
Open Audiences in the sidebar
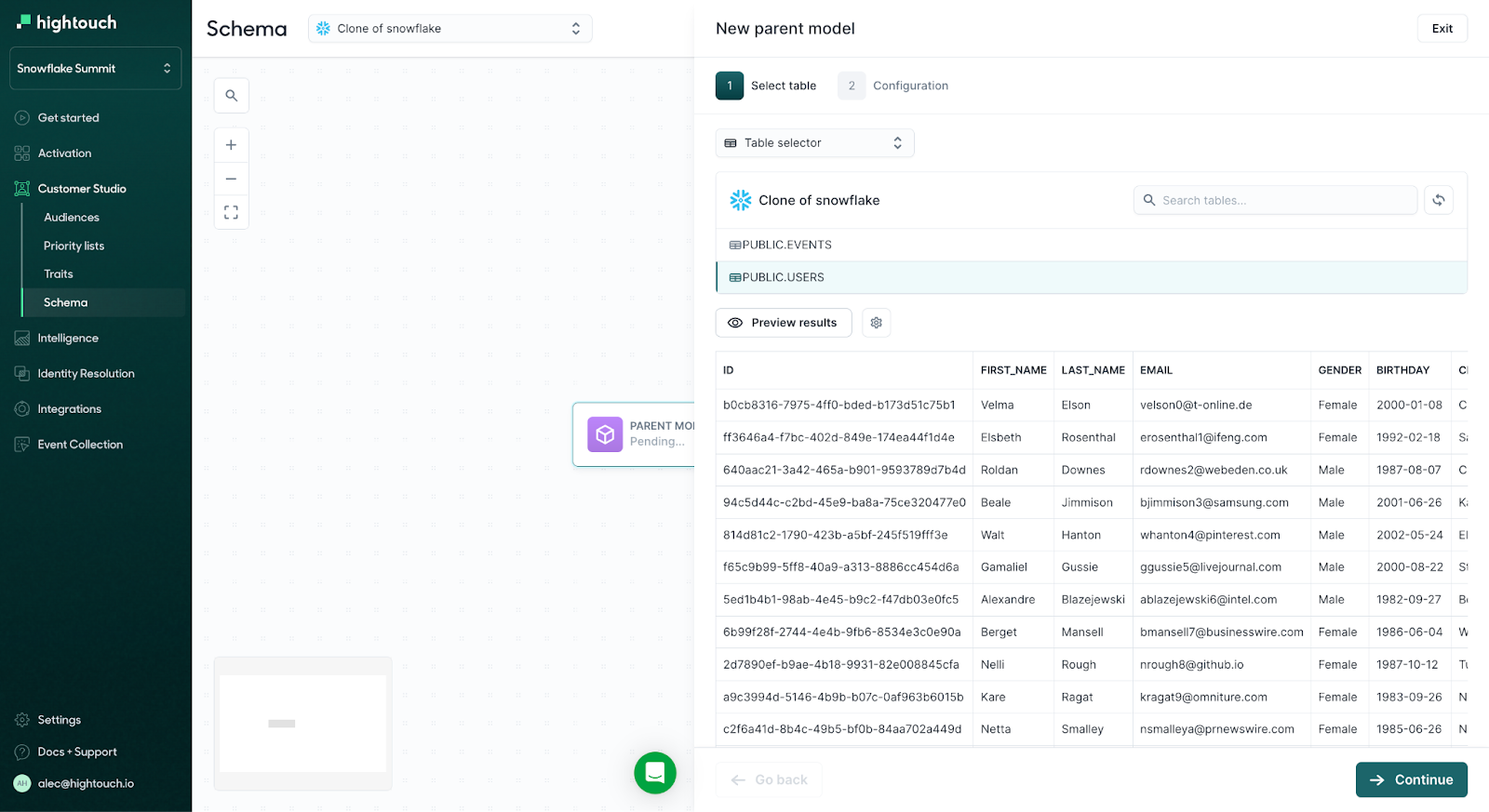72,218
